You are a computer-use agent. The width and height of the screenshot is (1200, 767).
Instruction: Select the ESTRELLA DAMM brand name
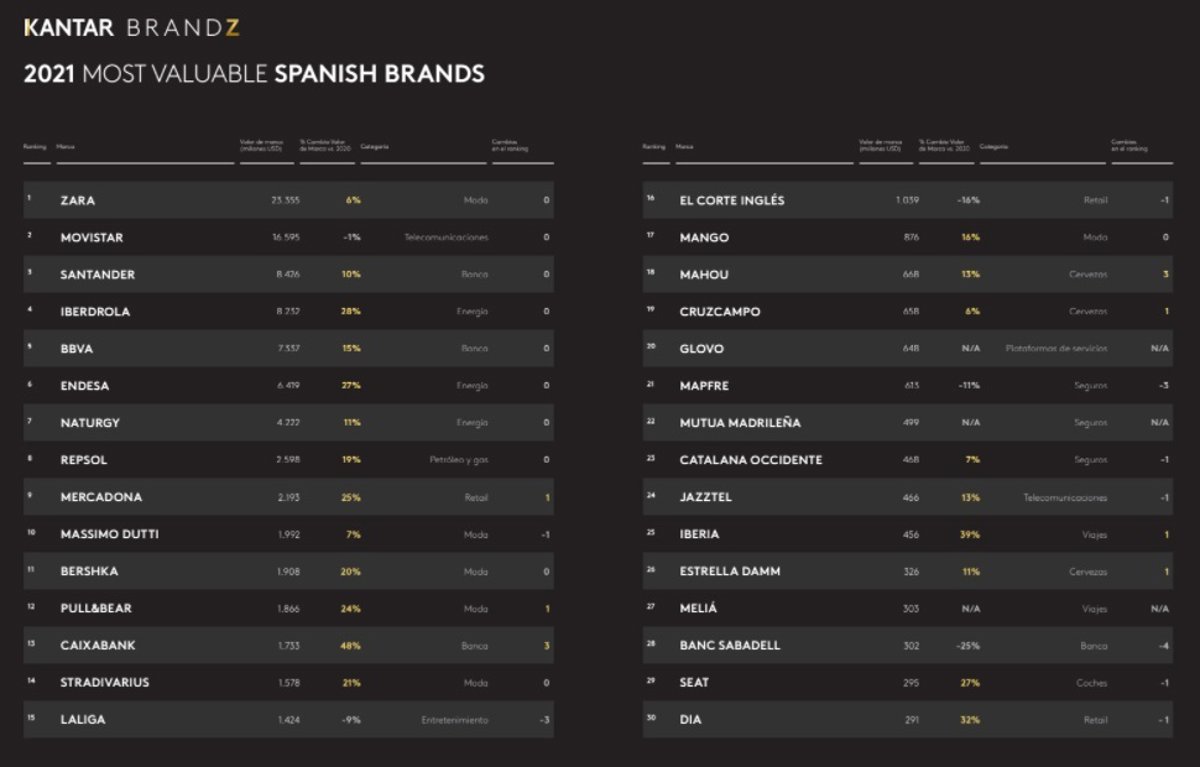tap(729, 572)
